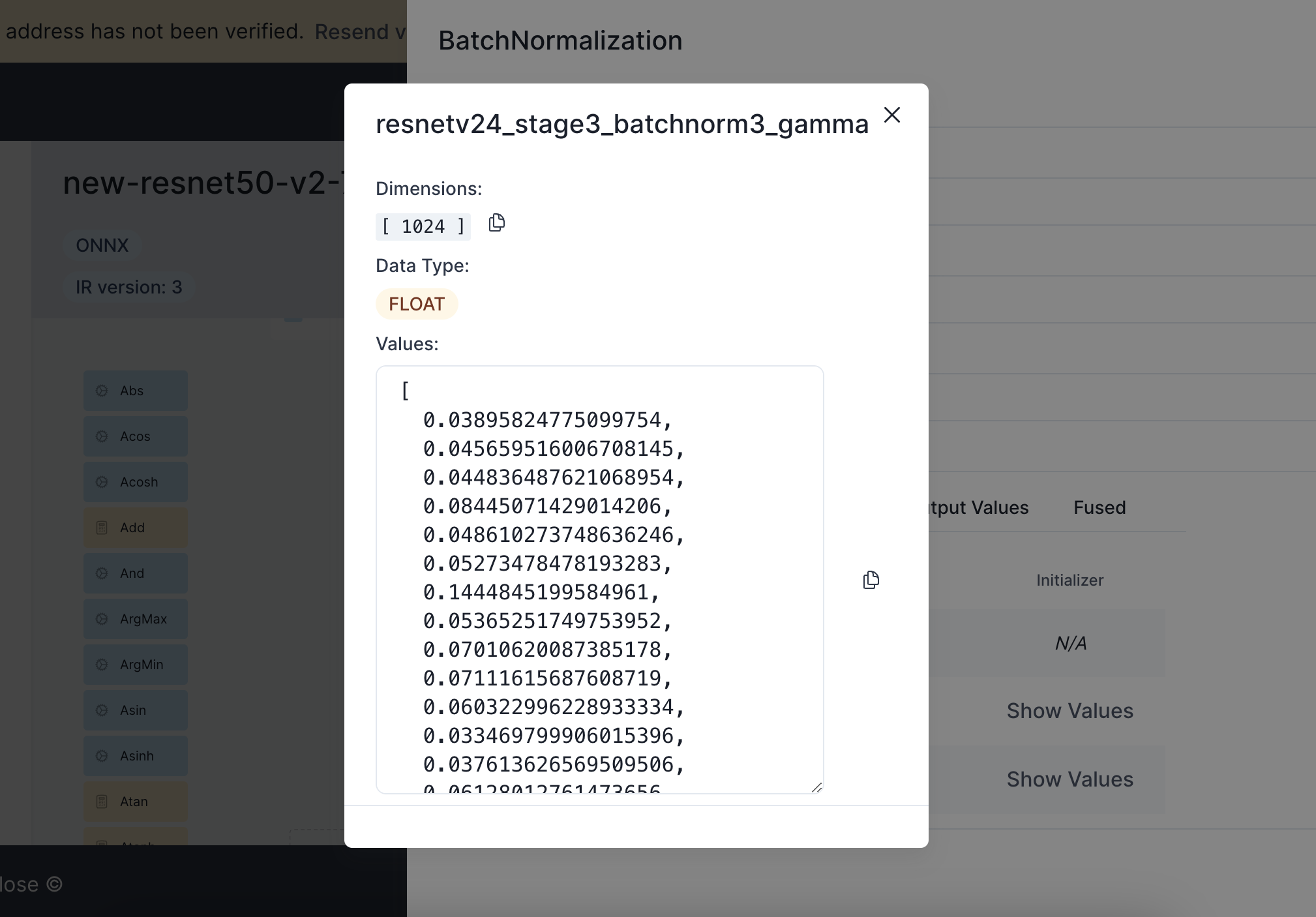This screenshot has width=1316, height=917.
Task: Click the gear icon next to Asin
Action: click(x=102, y=710)
